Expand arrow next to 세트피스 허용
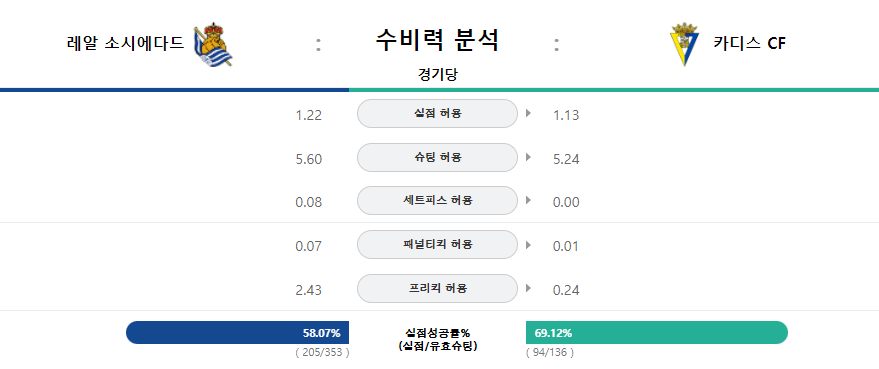The height and width of the screenshot is (369, 879). pyautogui.click(x=528, y=201)
